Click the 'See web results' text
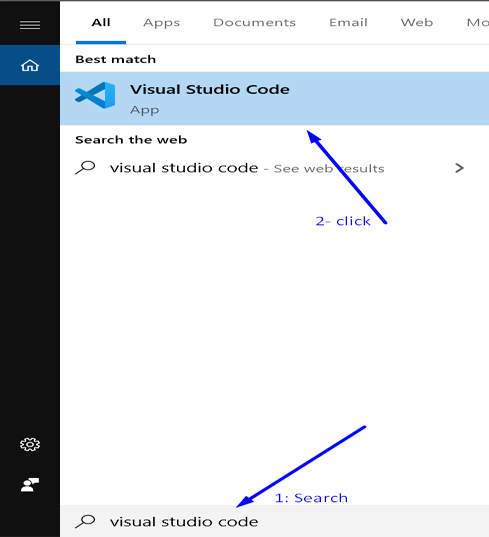This screenshot has height=537, width=489. [329, 168]
